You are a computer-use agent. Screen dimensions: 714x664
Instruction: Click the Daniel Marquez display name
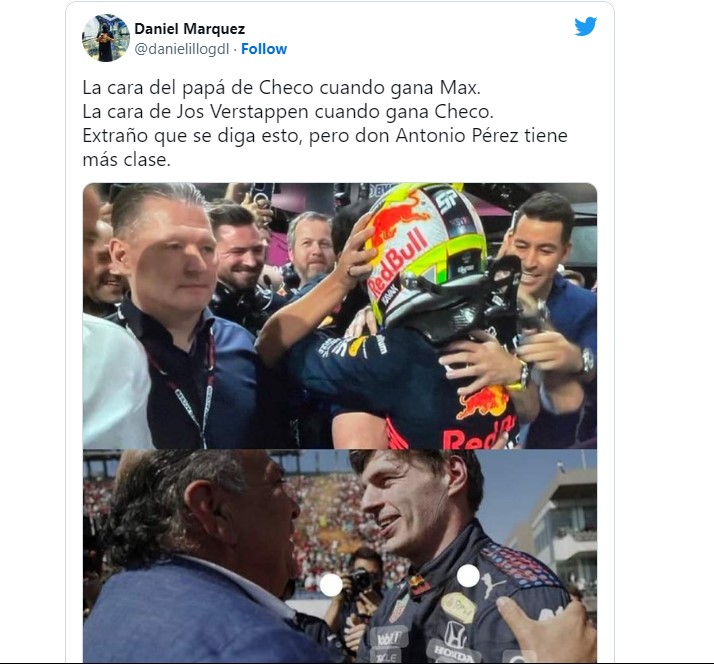(189, 29)
